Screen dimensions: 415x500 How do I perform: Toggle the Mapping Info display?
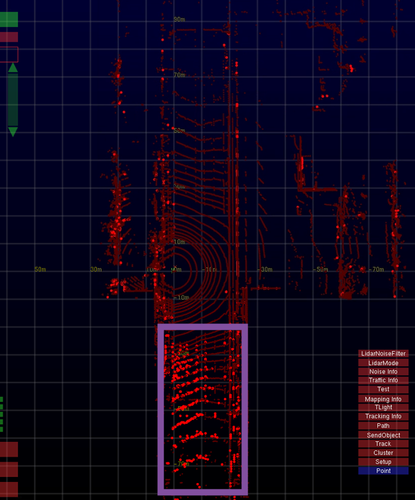(x=383, y=399)
